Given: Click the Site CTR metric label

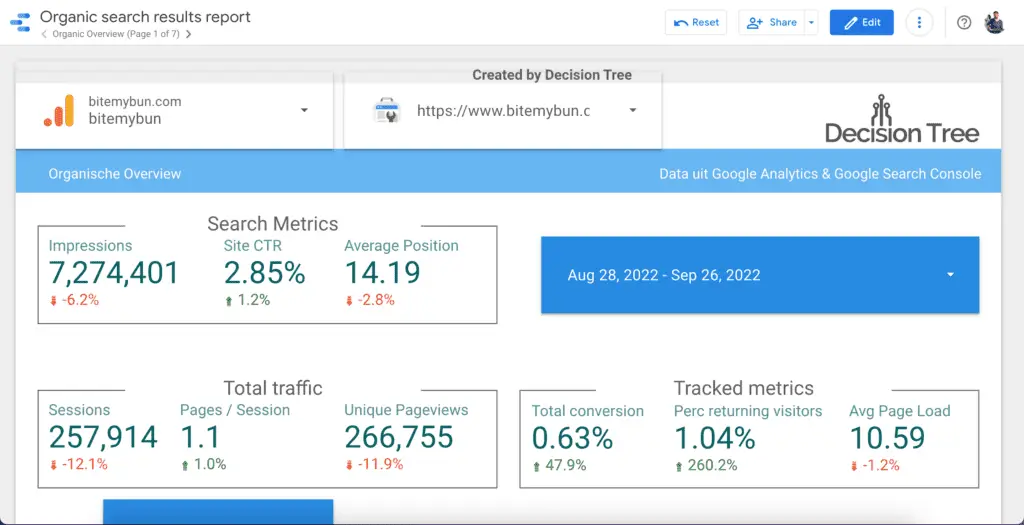Looking at the screenshot, I should point(253,246).
